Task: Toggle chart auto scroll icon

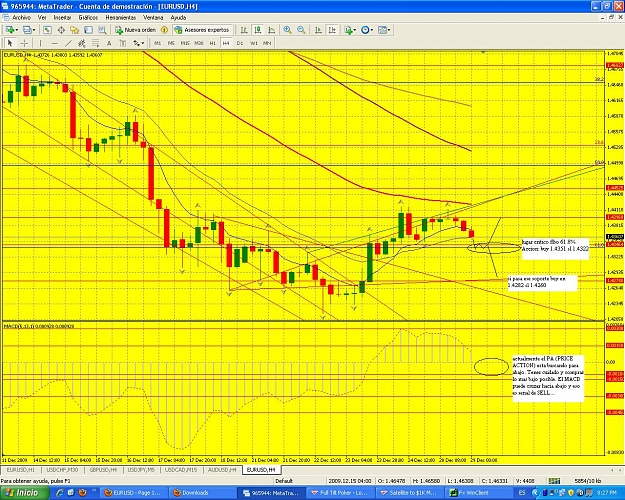Action: pos(318,30)
